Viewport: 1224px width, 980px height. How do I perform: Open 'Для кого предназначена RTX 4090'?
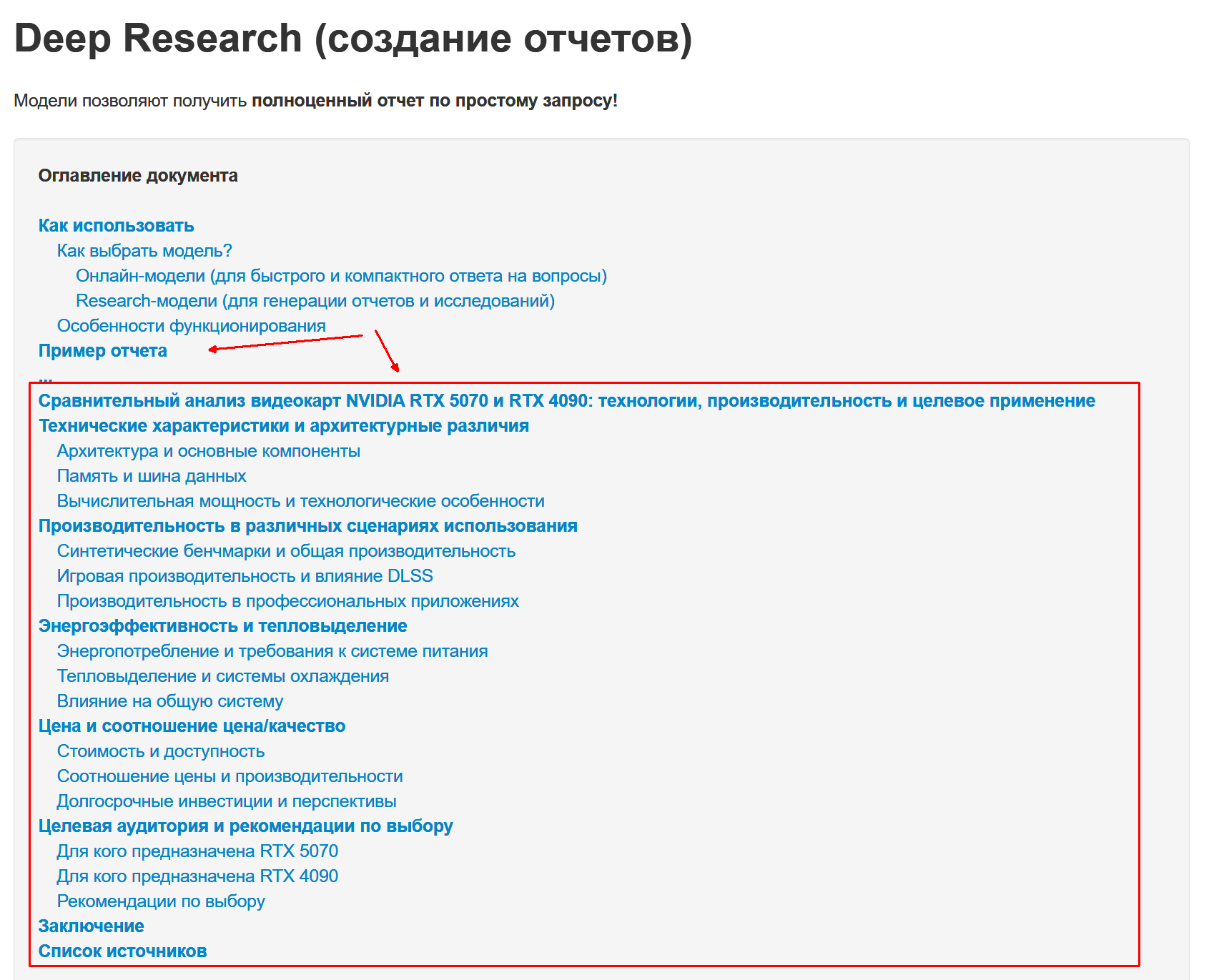(197, 876)
